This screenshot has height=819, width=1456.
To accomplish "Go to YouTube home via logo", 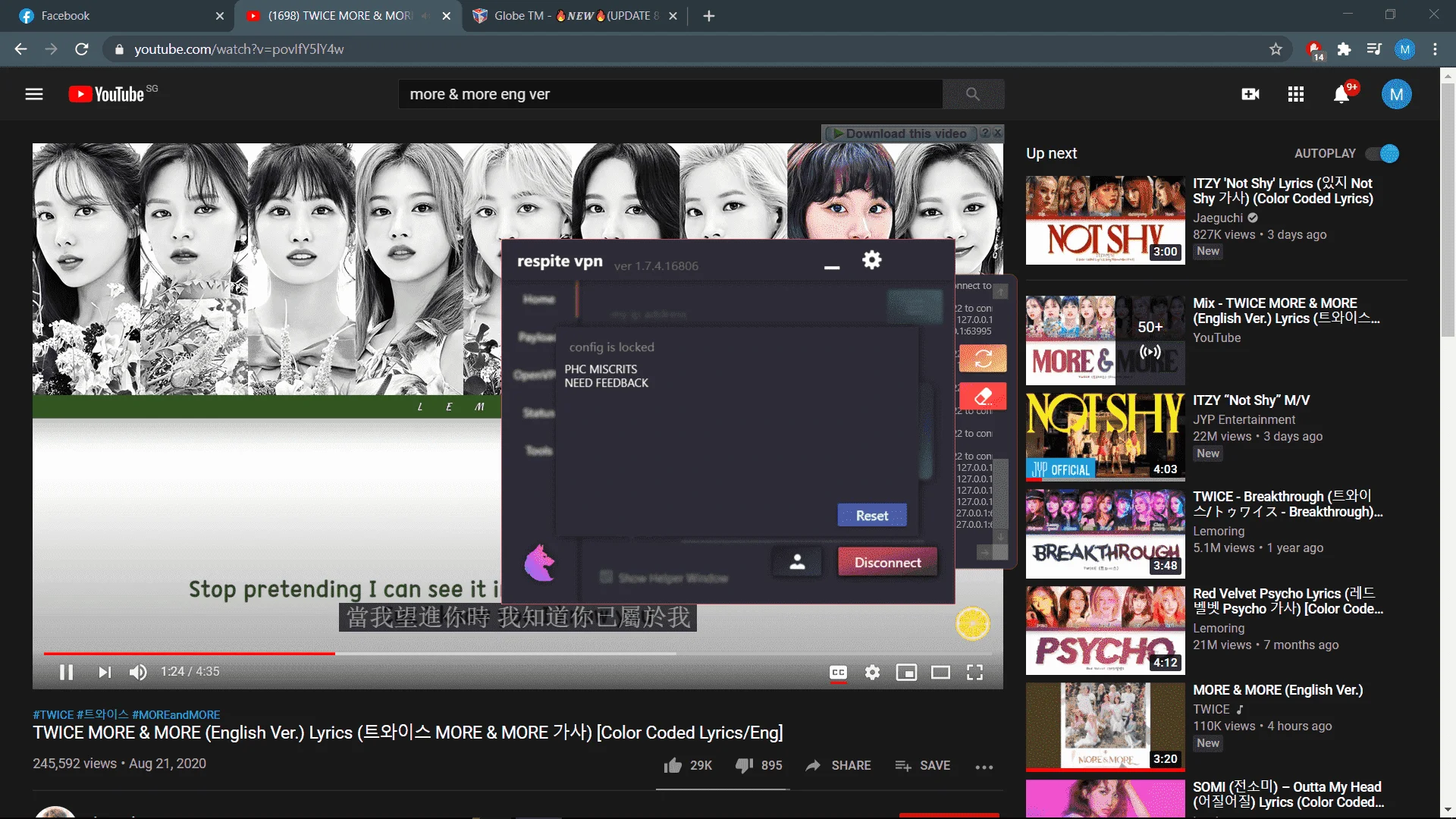I will pos(106,94).
